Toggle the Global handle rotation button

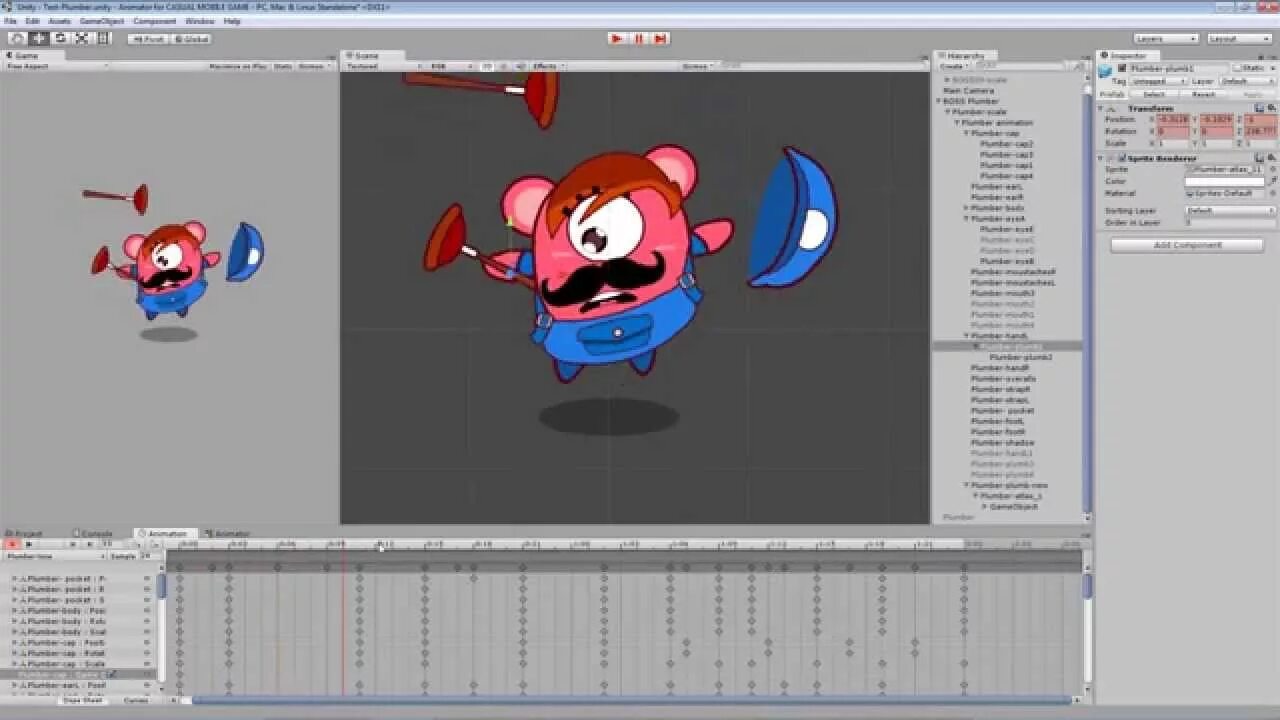(x=190, y=39)
